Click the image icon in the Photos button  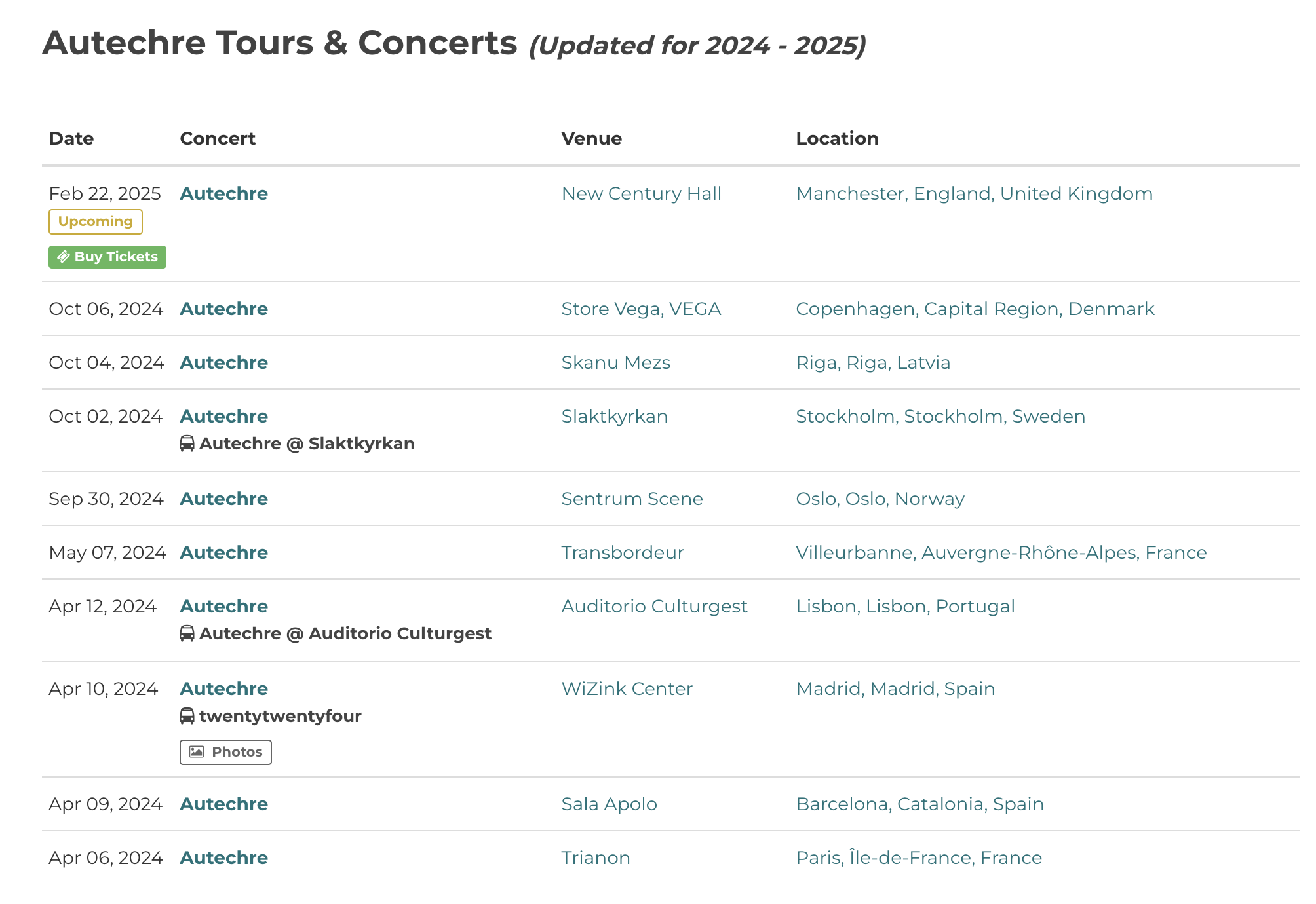[197, 752]
